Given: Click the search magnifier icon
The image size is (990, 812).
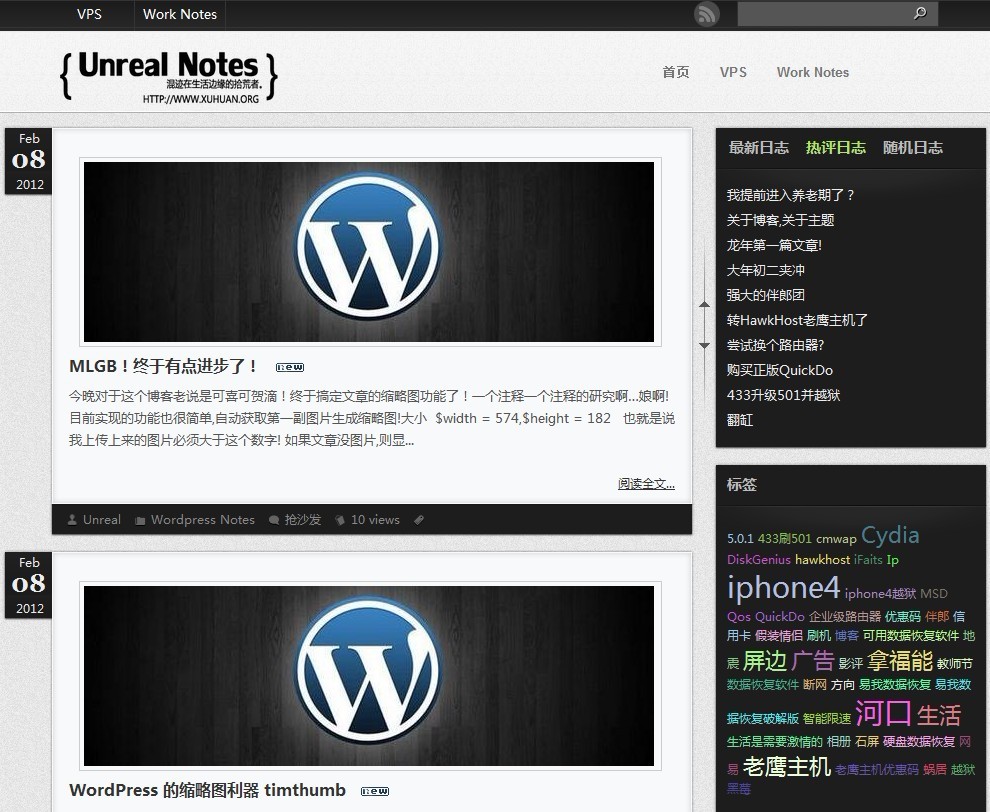Looking at the screenshot, I should click(x=920, y=13).
